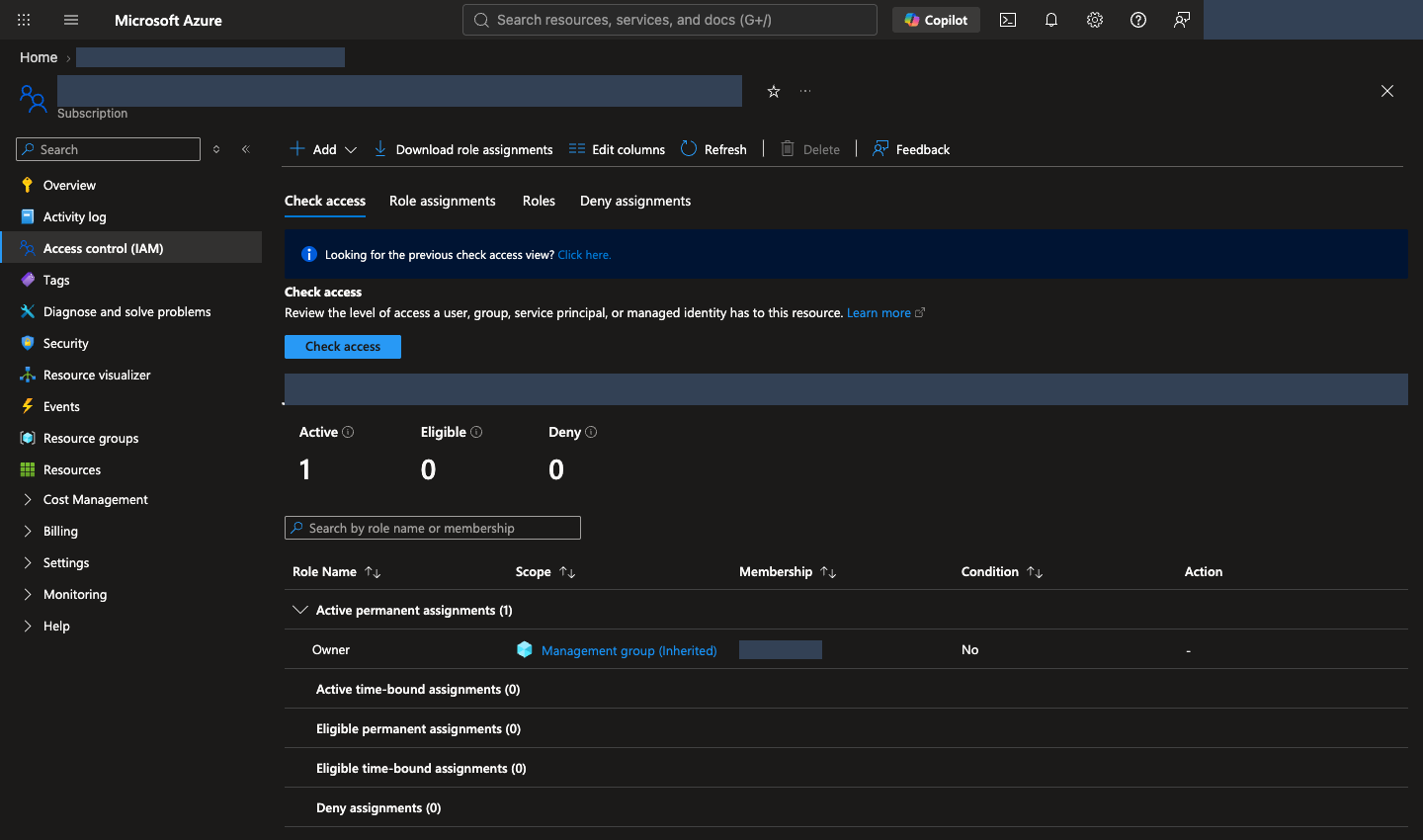The width and height of the screenshot is (1423, 840).
Task: Open Edit columns
Action: (617, 149)
